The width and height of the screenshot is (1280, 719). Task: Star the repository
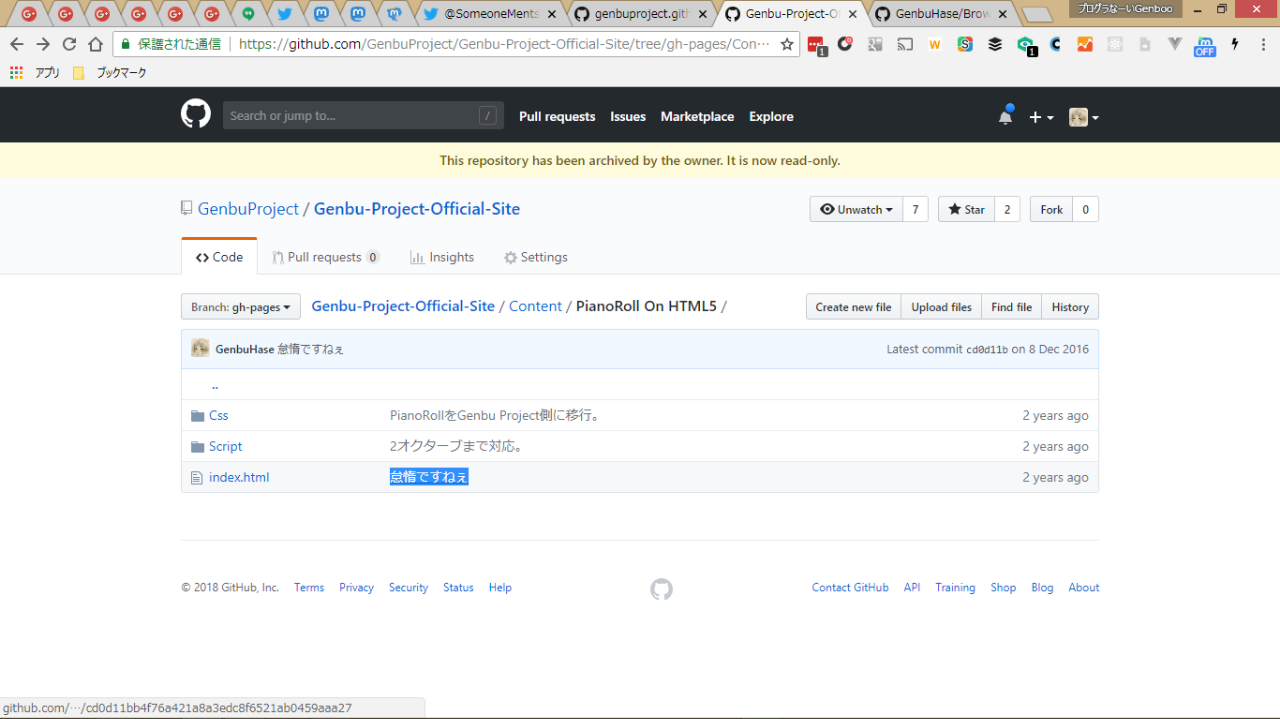pyautogui.click(x=966, y=209)
